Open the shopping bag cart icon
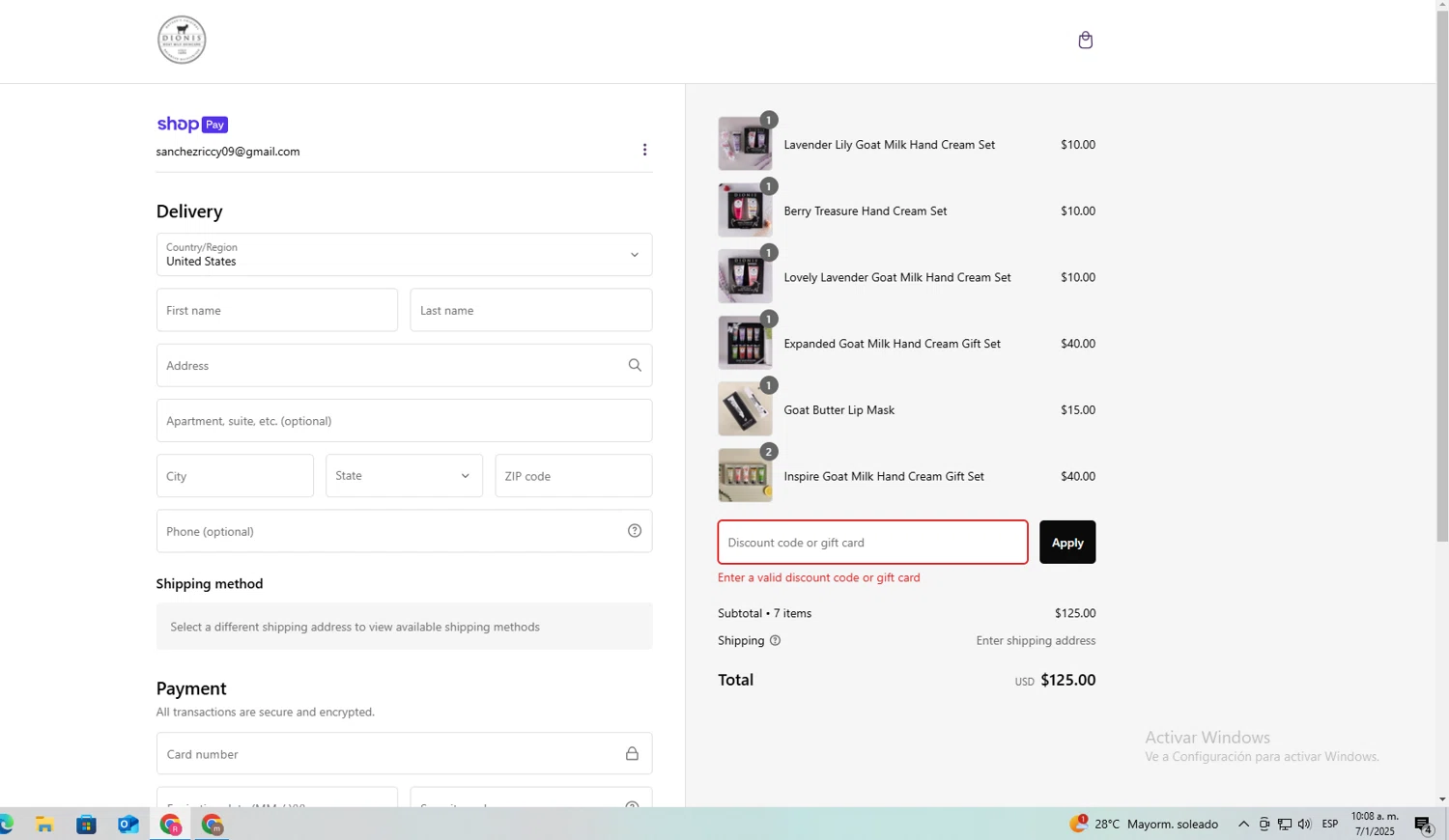Viewport: 1449px width, 840px height. (x=1085, y=40)
